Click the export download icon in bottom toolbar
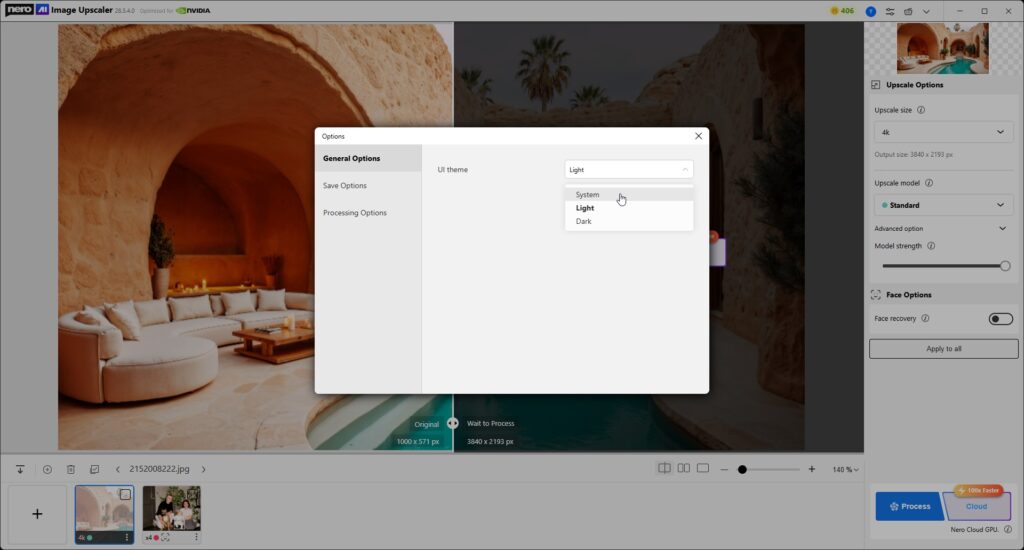Screen dimensions: 1024x550 pos(20,469)
